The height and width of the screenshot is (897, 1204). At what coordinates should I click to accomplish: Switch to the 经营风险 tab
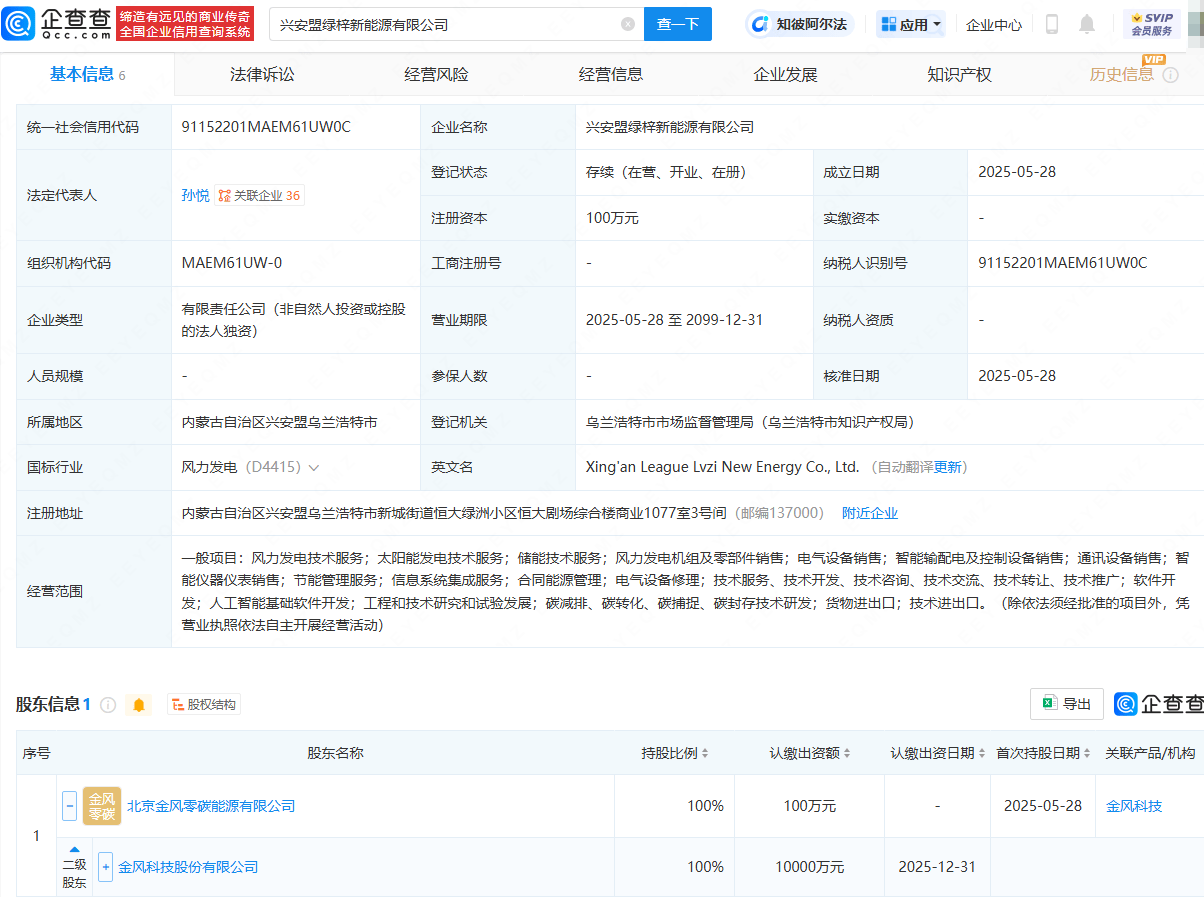coord(436,74)
